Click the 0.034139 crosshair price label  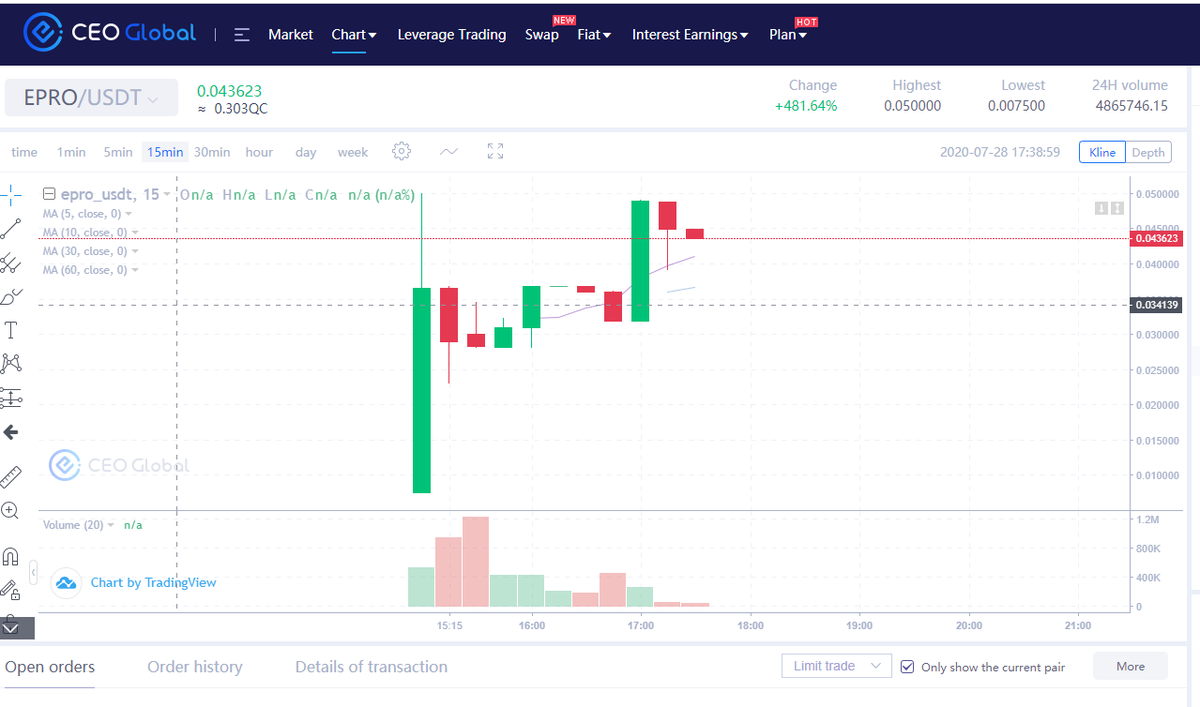pyautogui.click(x=1156, y=305)
